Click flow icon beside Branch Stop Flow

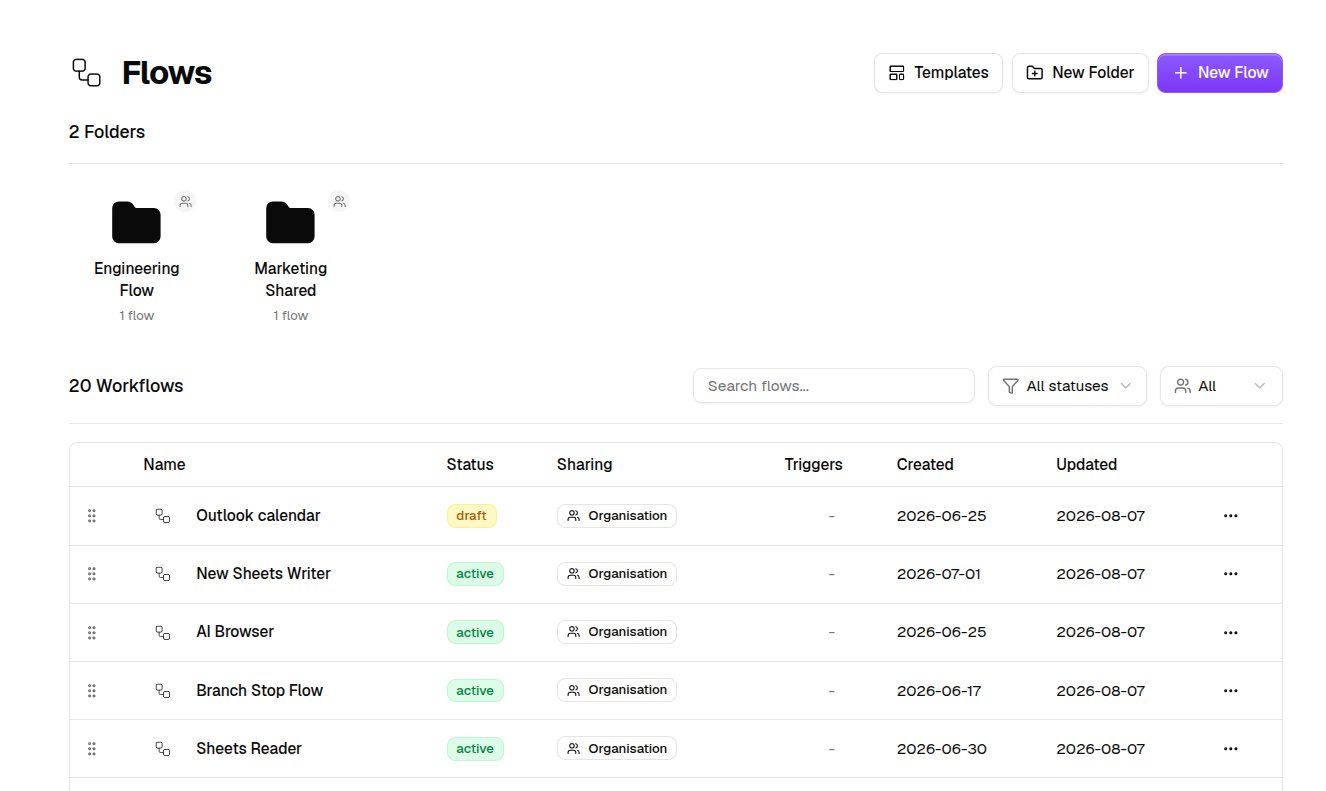point(163,690)
